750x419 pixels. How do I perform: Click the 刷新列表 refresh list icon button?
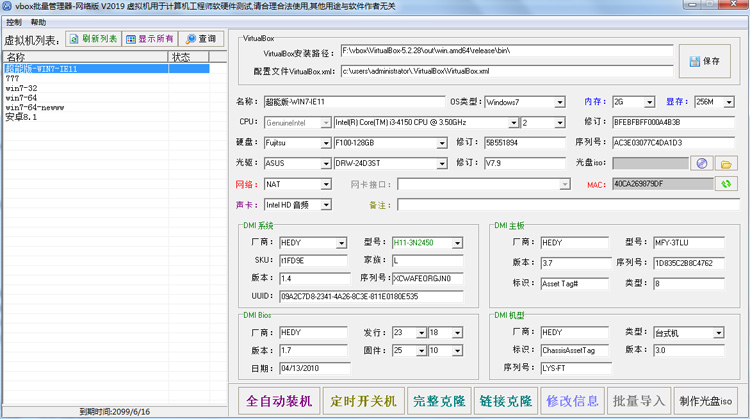coord(93,39)
